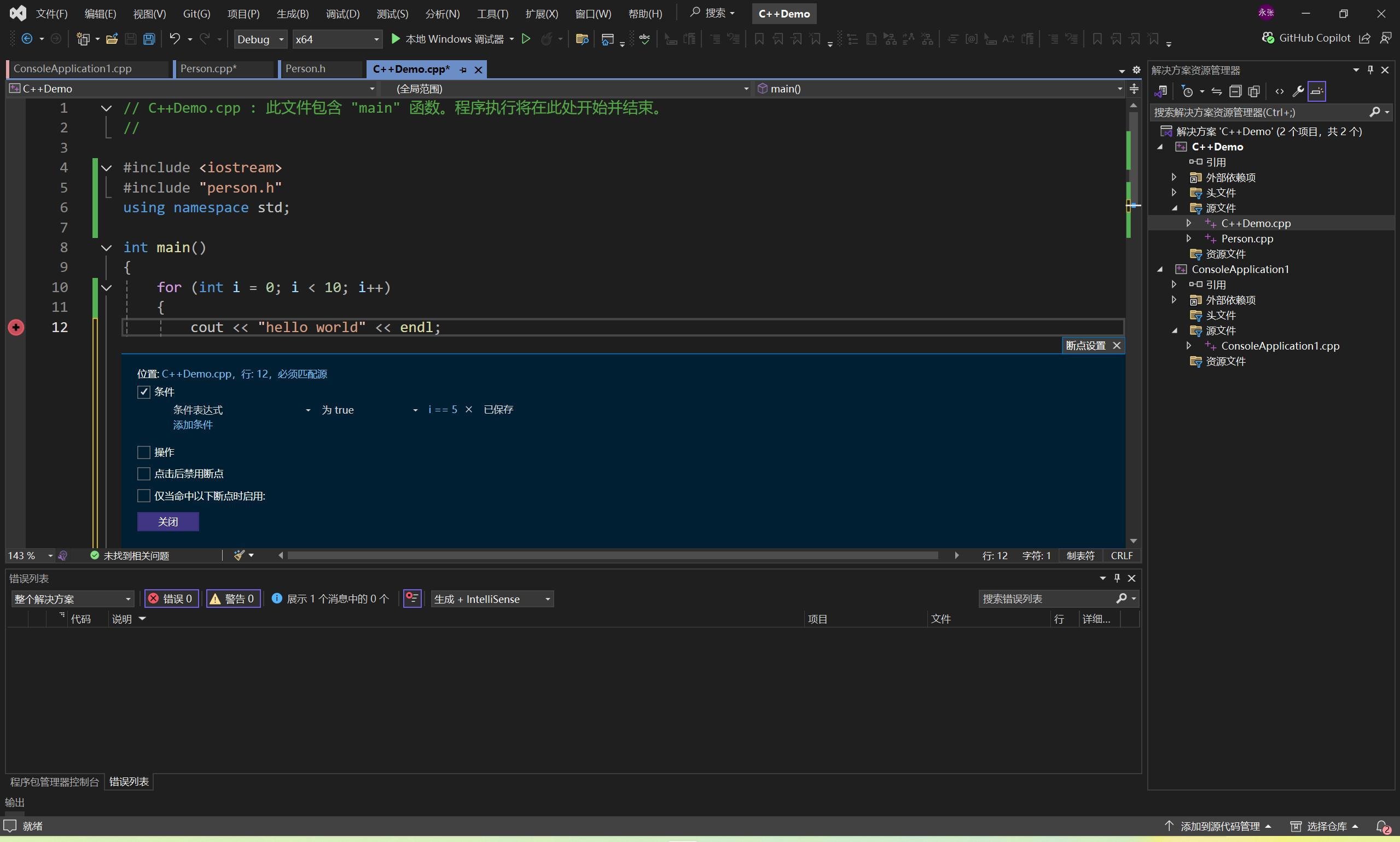Click the 添加条件 link
Screen dimensions: 1400x842
tap(193, 425)
